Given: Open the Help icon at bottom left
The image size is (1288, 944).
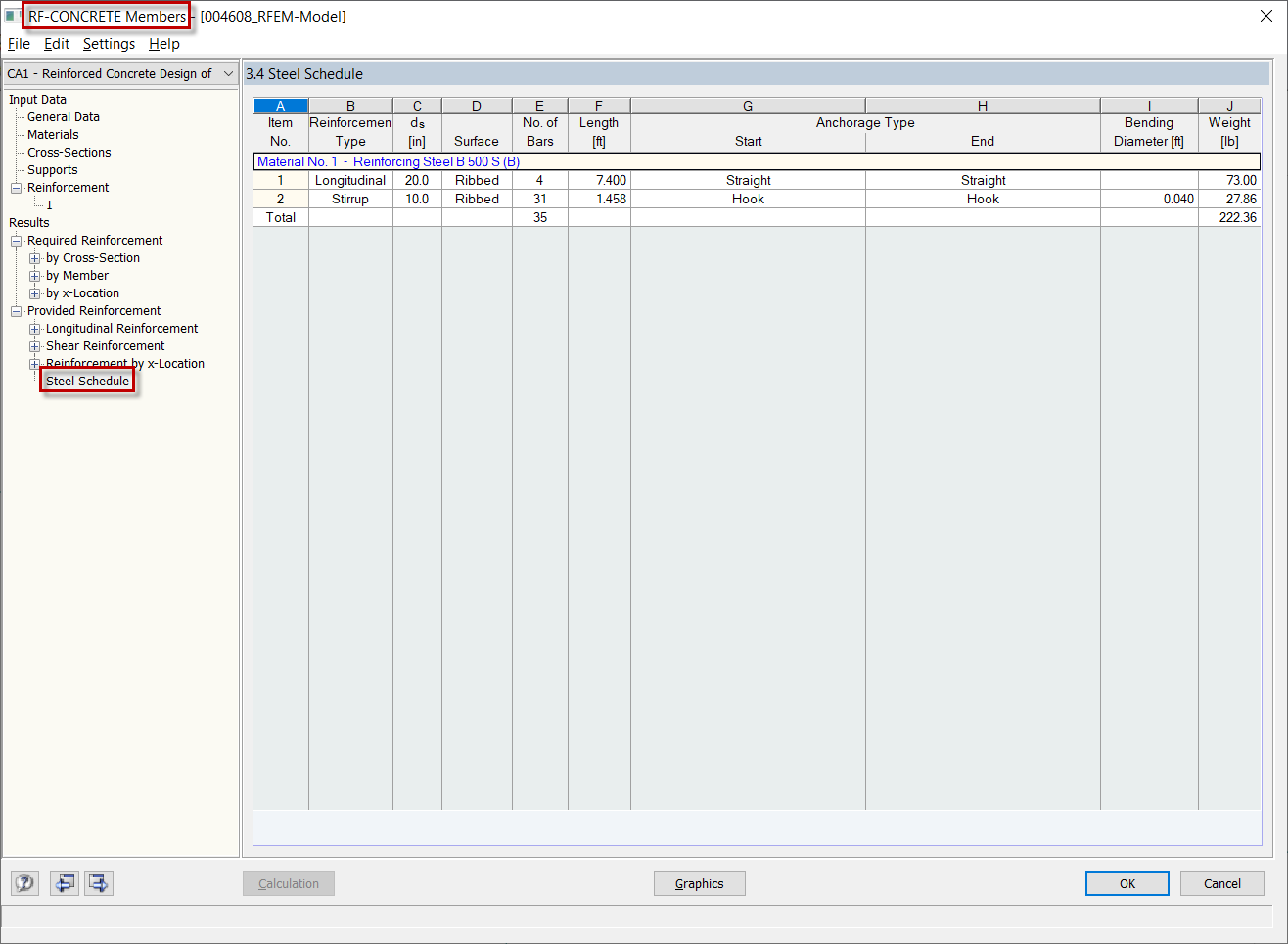Looking at the screenshot, I should click(x=23, y=882).
